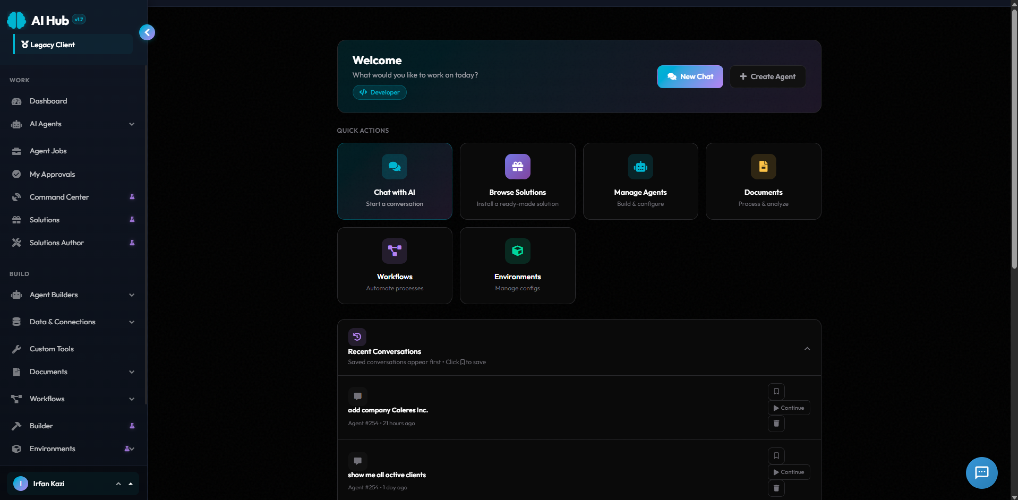Open the floating chat support button
The width and height of the screenshot is (1018, 500).
pyautogui.click(x=982, y=472)
